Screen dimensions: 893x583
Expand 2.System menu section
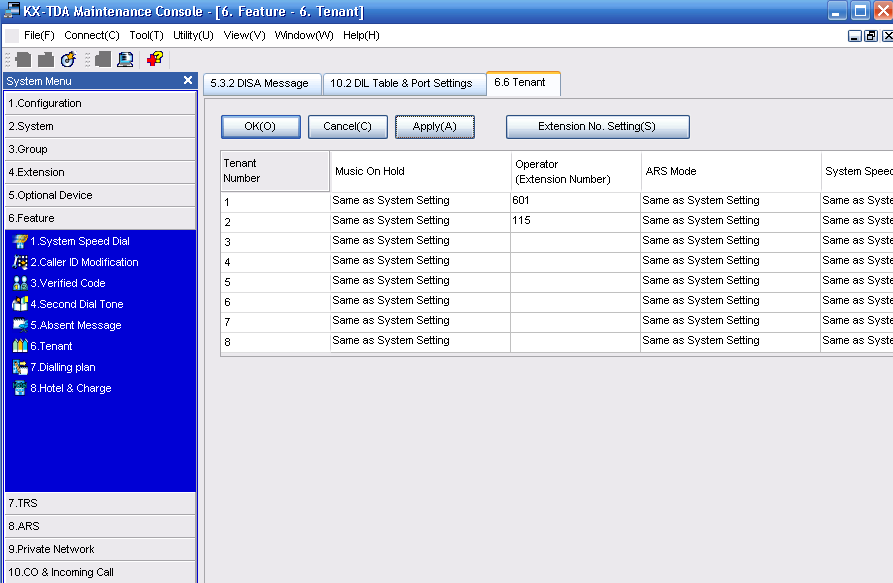(x=100, y=126)
